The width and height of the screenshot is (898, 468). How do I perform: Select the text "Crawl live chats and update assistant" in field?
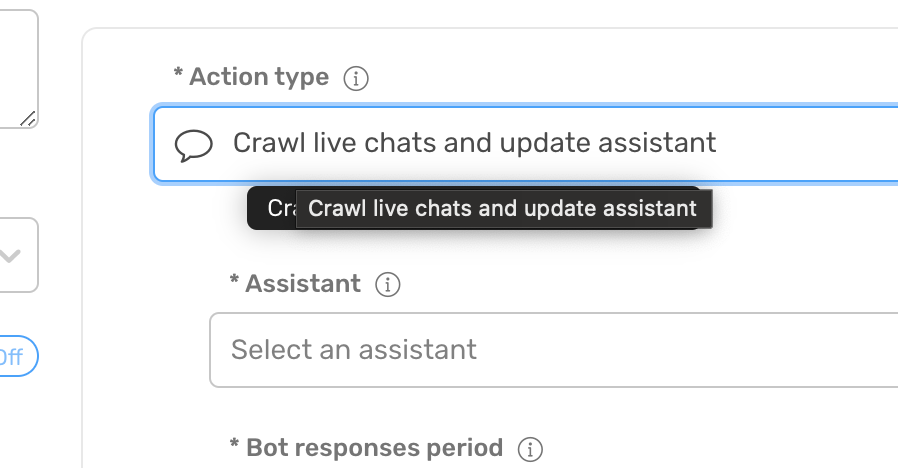click(x=474, y=143)
